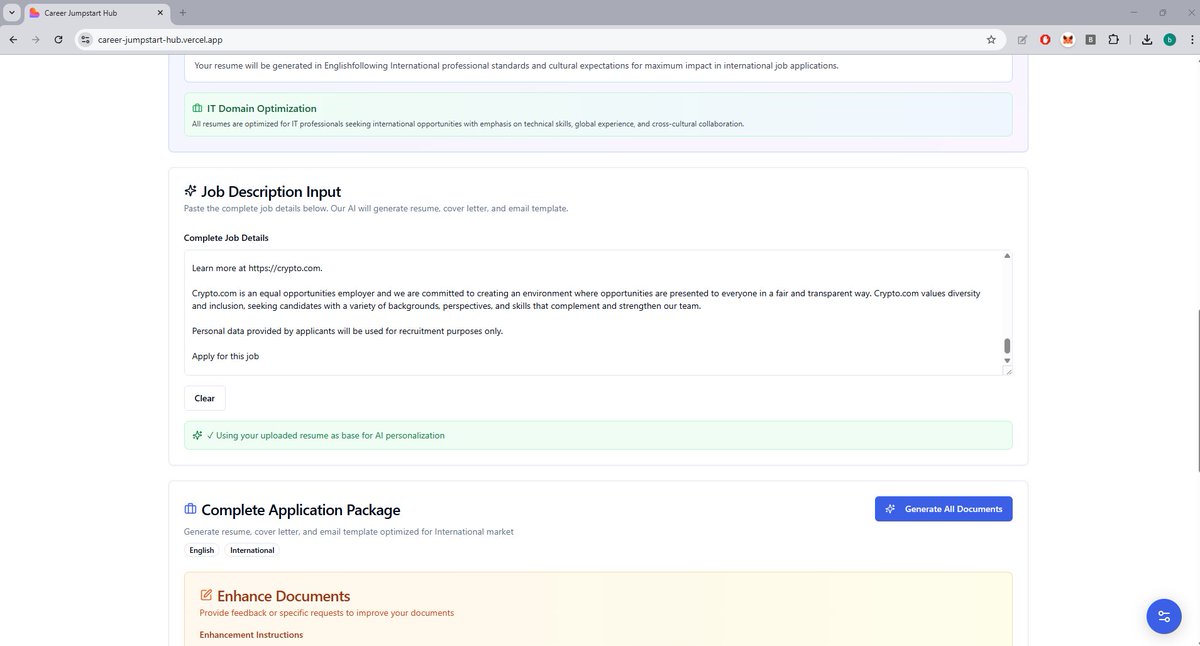The height and width of the screenshot is (646, 1200).
Task: Restore down the browser window
Action: tap(1162, 12)
